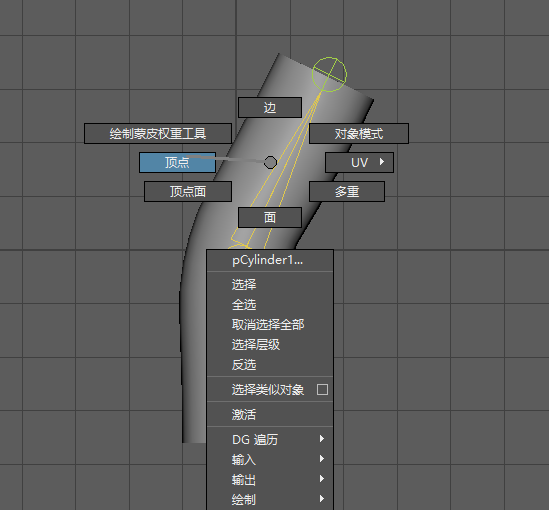Switch to 对象模式 (Object Mode)
549x510 pixels.
tap(359, 133)
